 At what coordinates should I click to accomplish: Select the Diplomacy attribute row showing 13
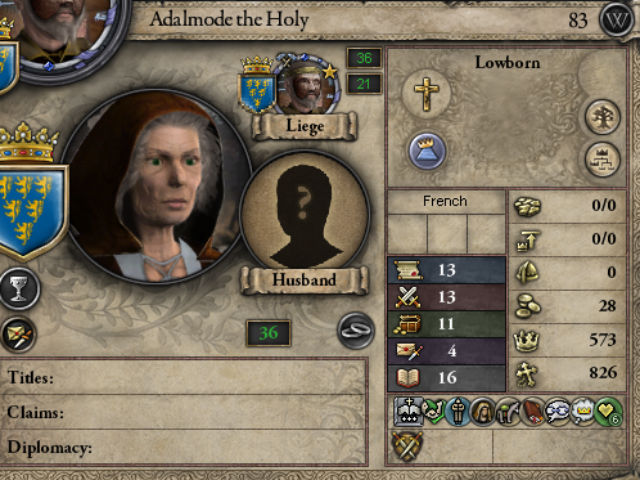[446, 270]
